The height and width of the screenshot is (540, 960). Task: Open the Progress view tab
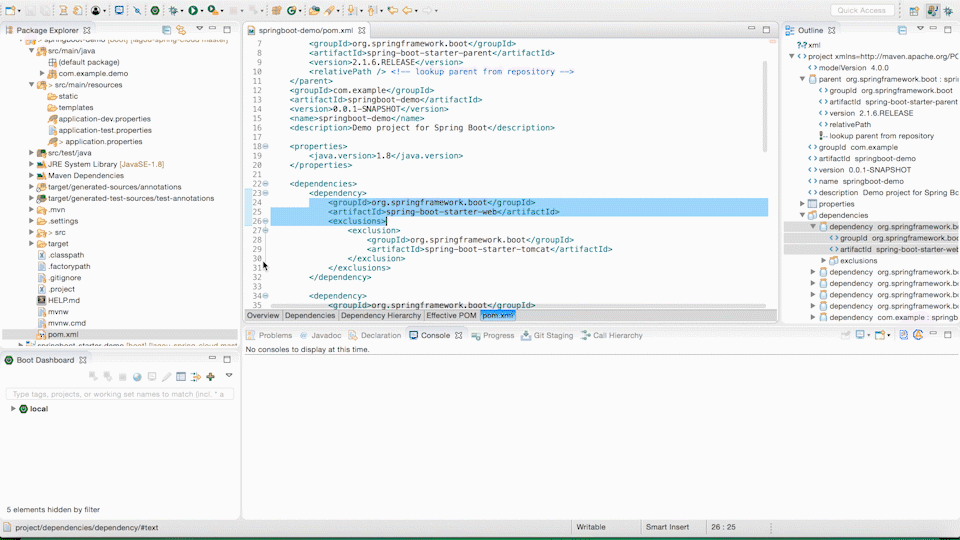pos(492,336)
